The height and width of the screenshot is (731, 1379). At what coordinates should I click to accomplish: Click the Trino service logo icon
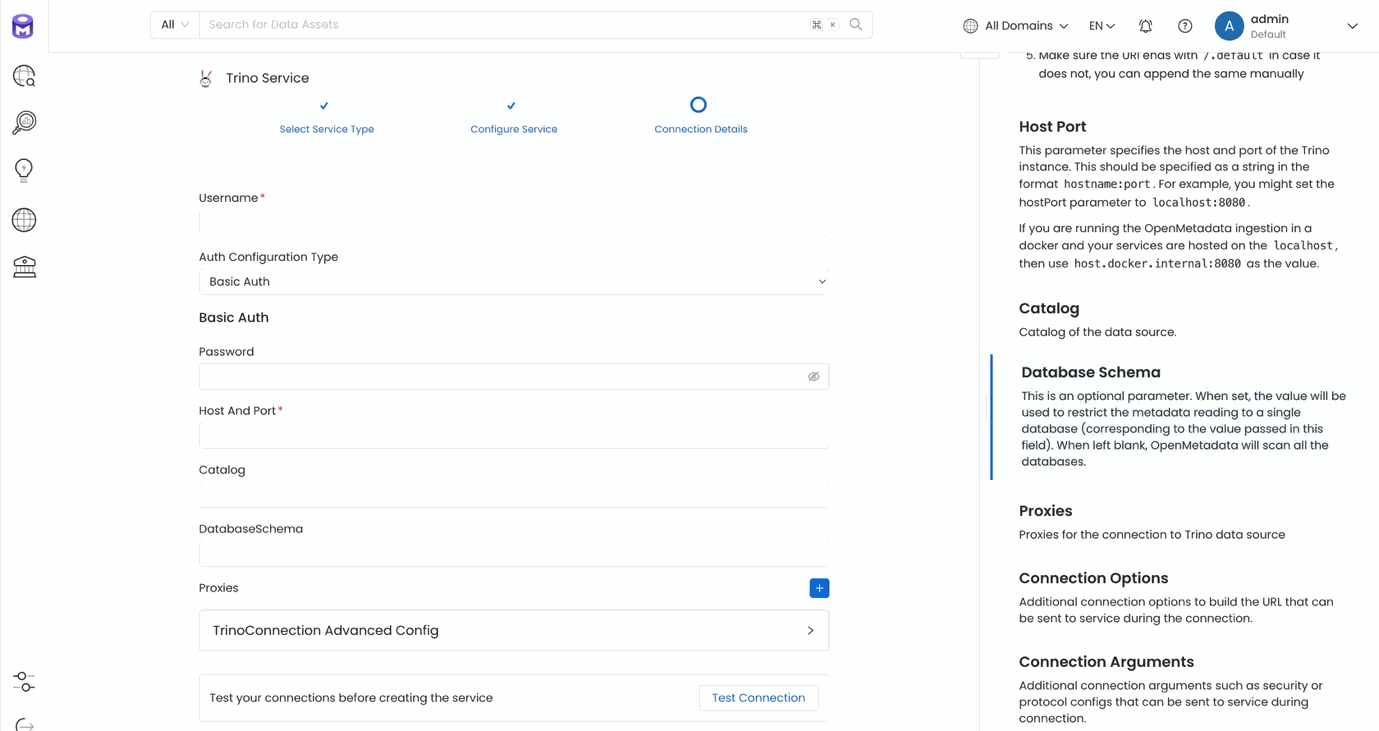(206, 78)
